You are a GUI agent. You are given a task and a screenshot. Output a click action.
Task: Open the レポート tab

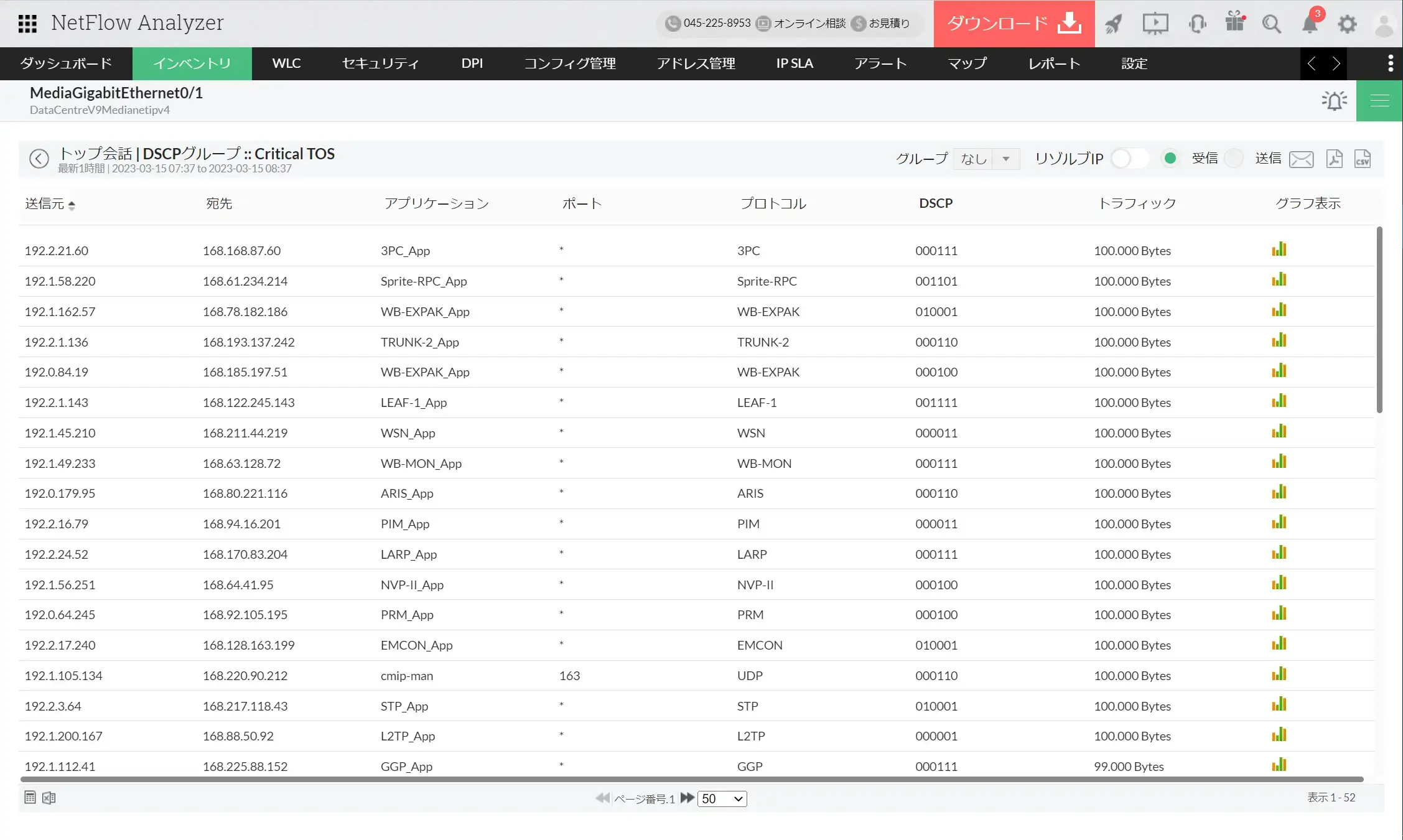1053,63
